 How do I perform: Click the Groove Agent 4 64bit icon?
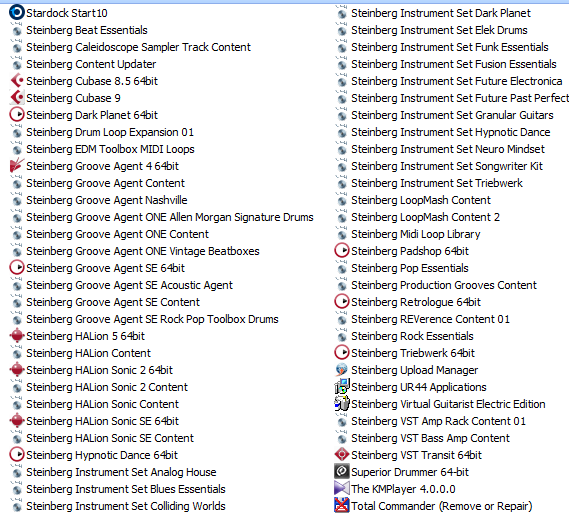17,166
